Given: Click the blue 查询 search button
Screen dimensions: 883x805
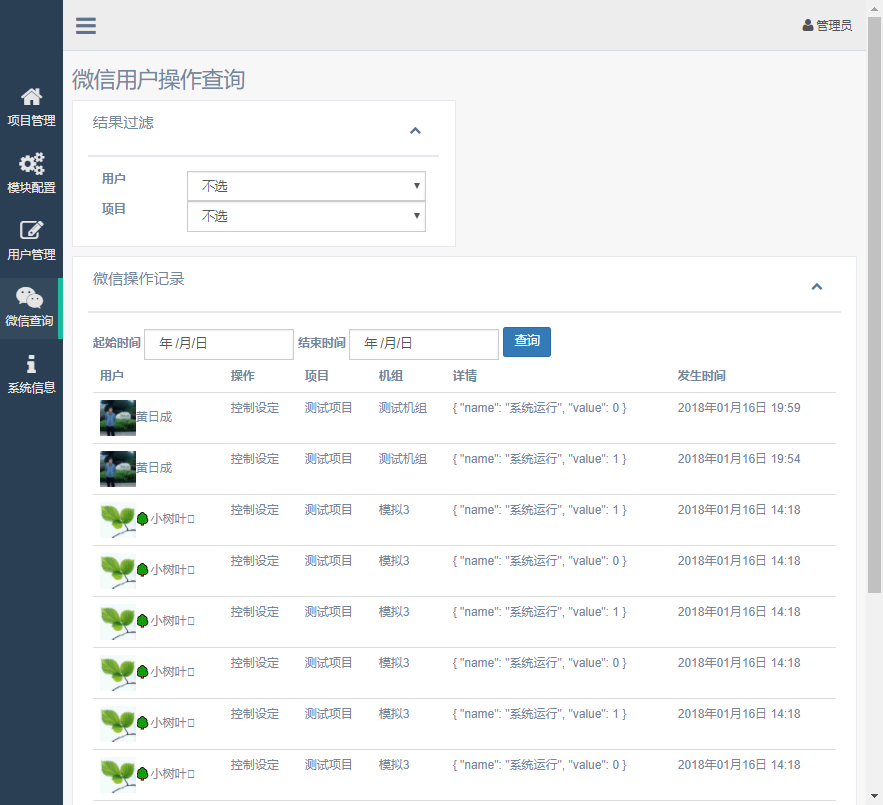Looking at the screenshot, I should (x=526, y=341).
